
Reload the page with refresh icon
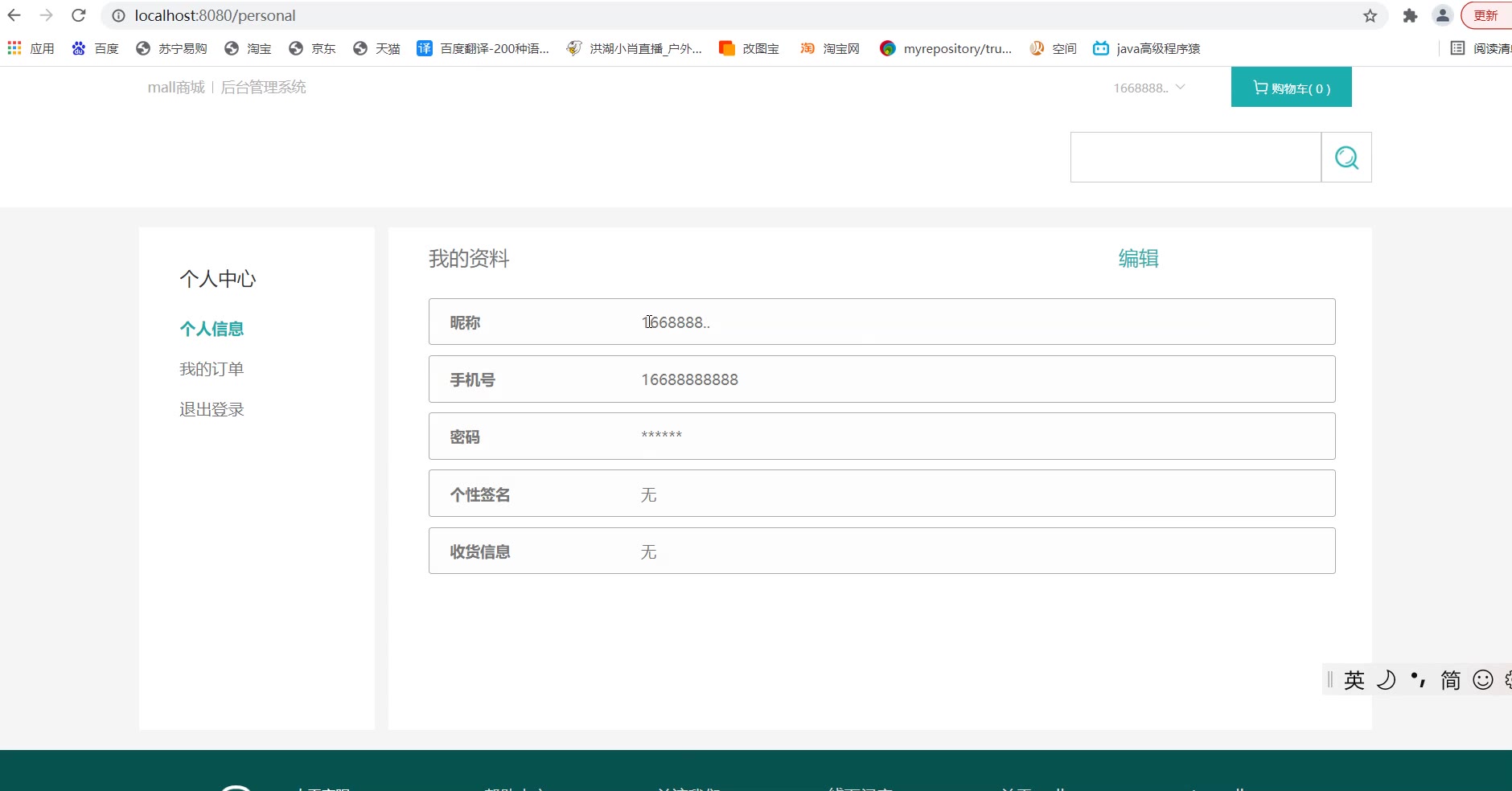[x=78, y=15]
